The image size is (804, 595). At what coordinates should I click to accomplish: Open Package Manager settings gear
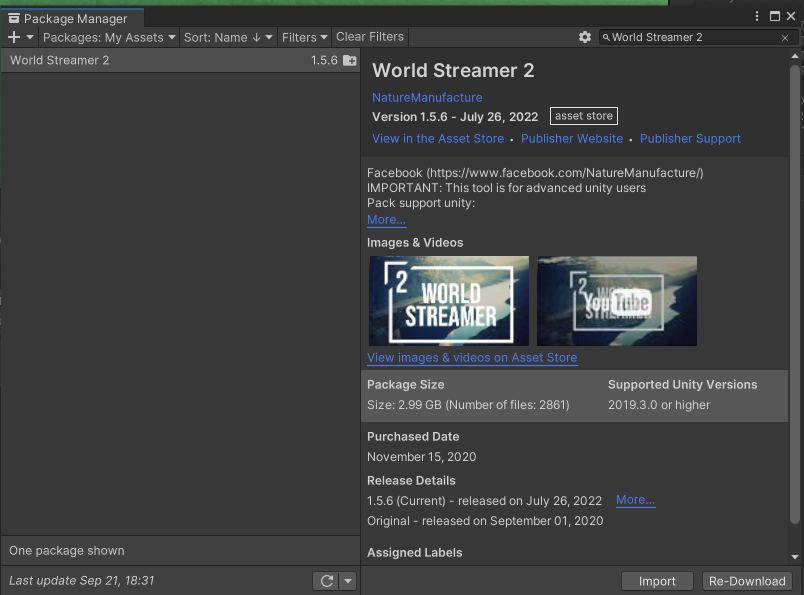point(585,37)
